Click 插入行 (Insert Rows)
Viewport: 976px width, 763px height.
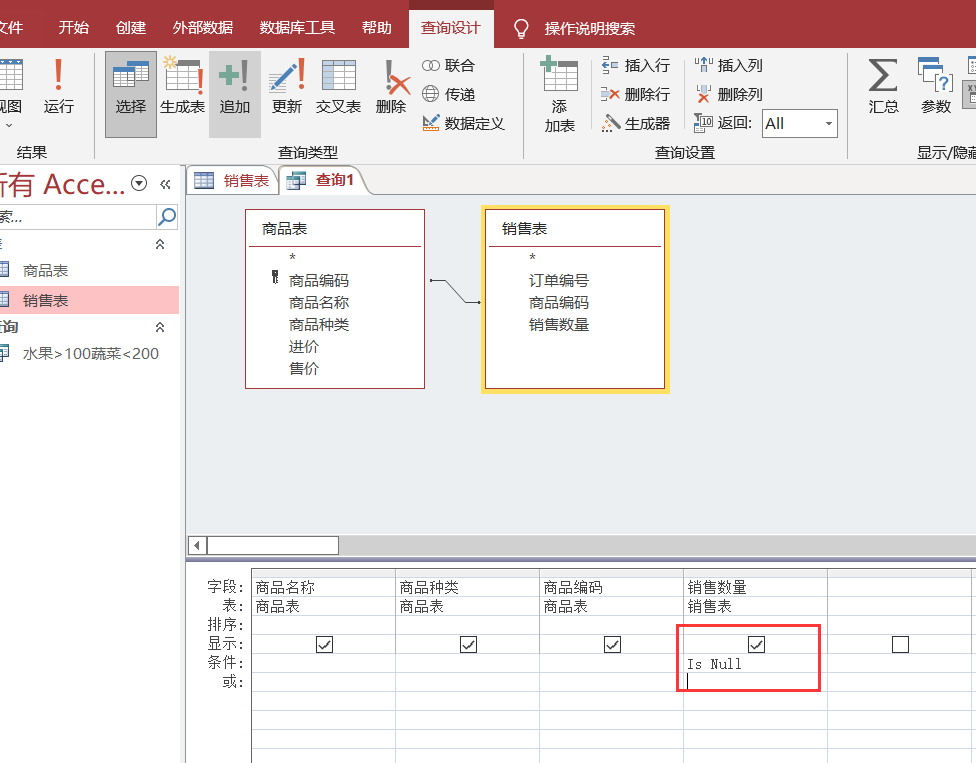635,65
